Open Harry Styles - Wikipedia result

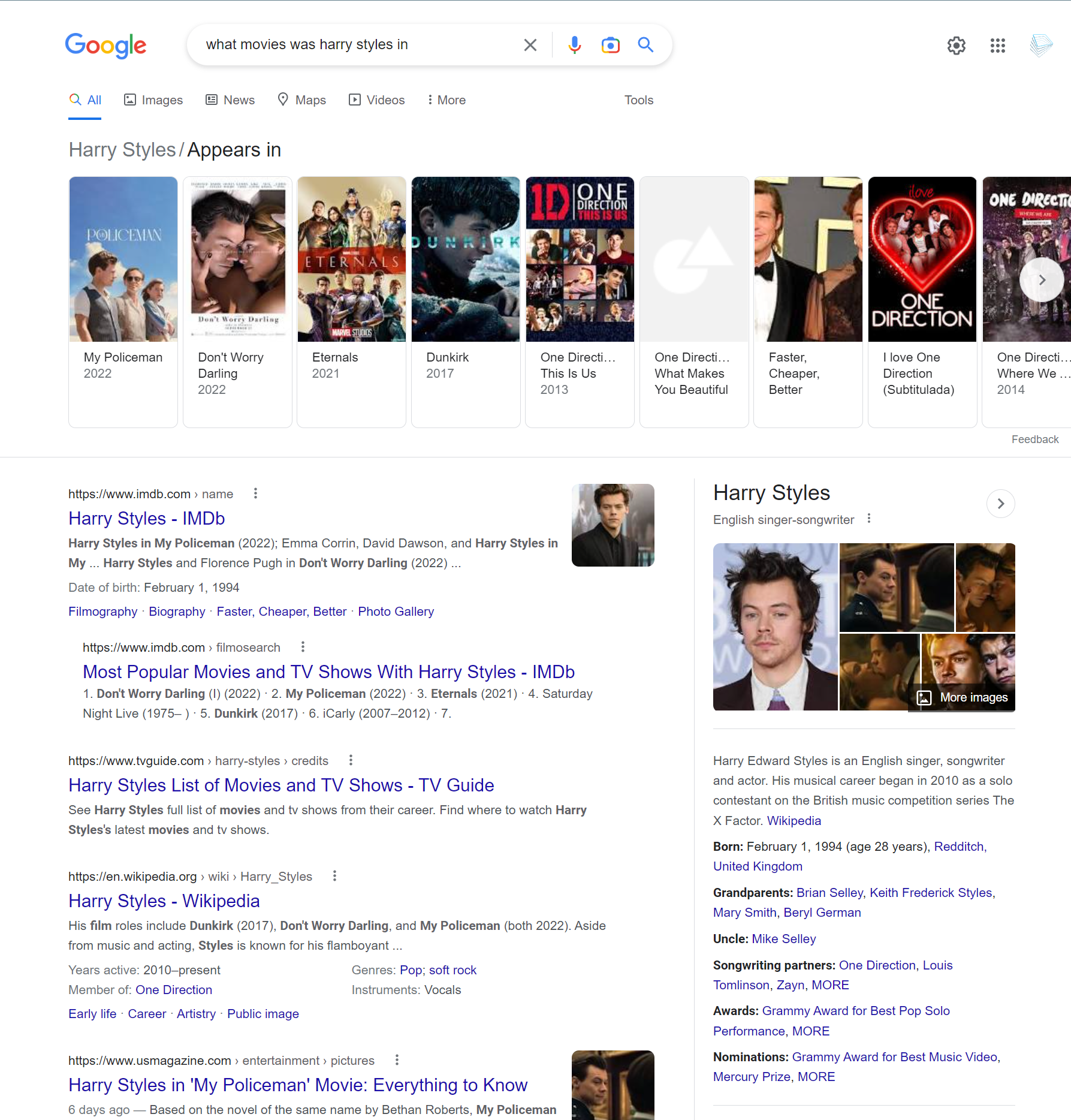point(164,901)
